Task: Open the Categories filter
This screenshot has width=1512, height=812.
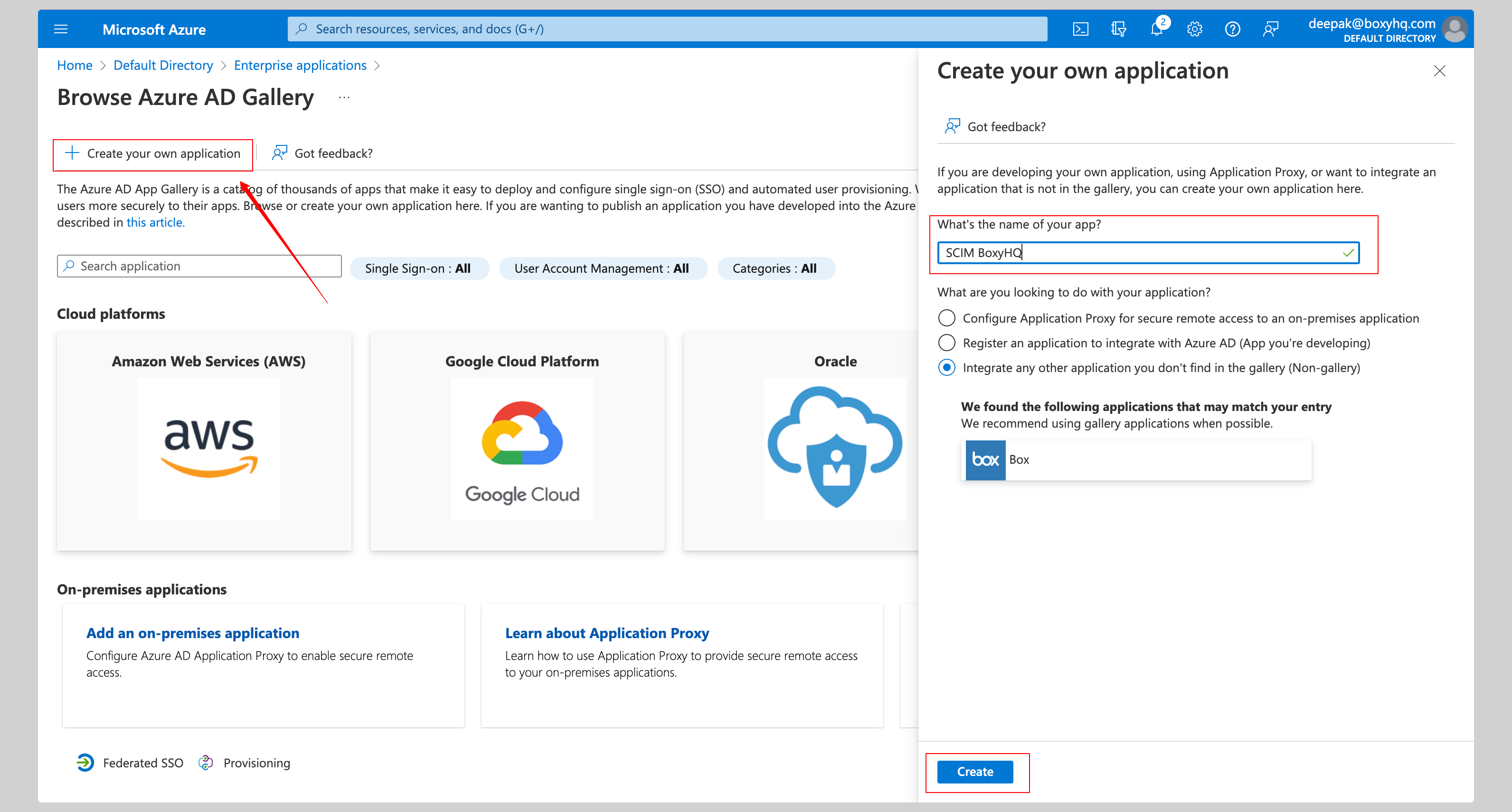Action: point(775,268)
